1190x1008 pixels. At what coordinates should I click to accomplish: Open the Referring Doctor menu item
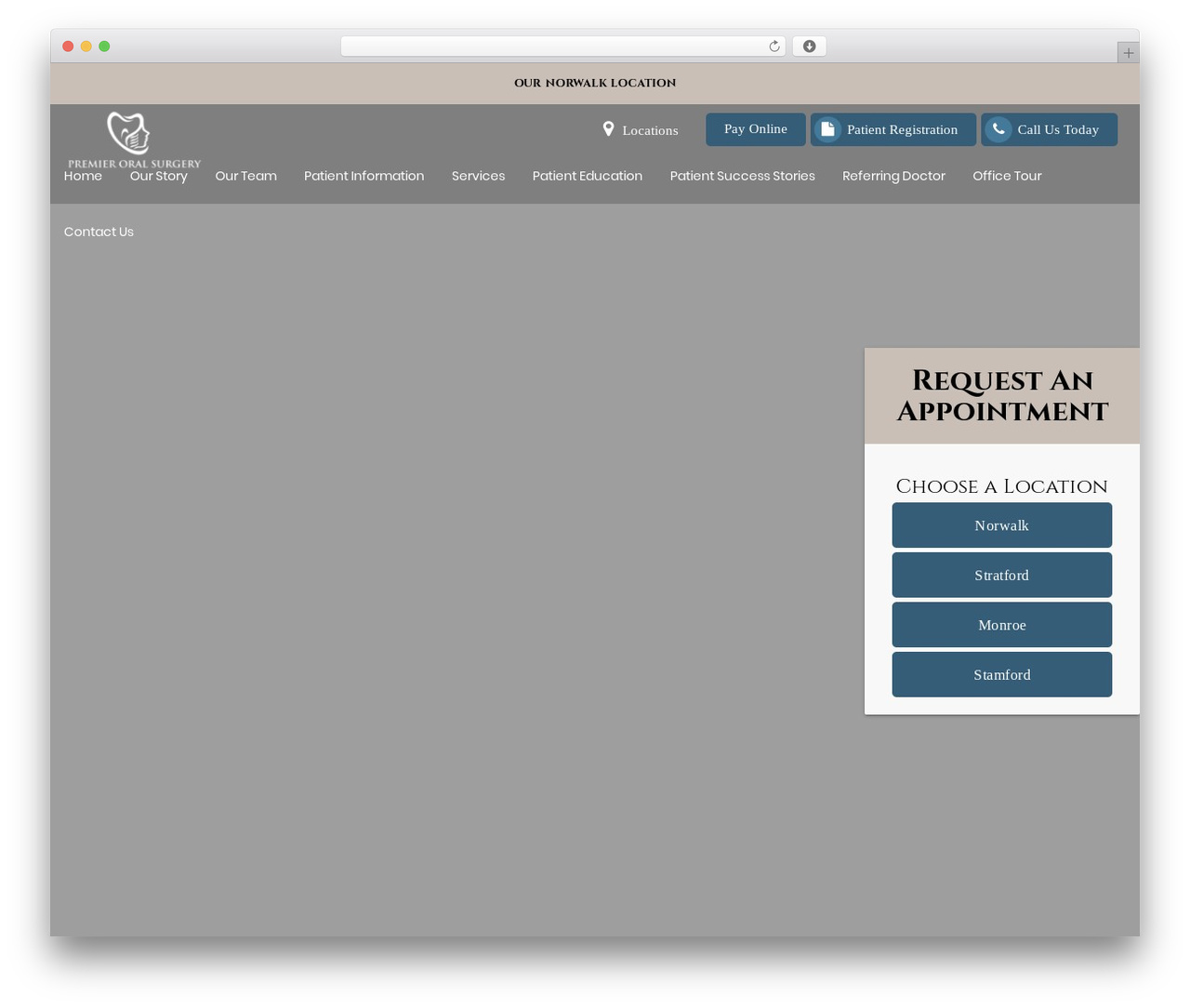(x=893, y=176)
